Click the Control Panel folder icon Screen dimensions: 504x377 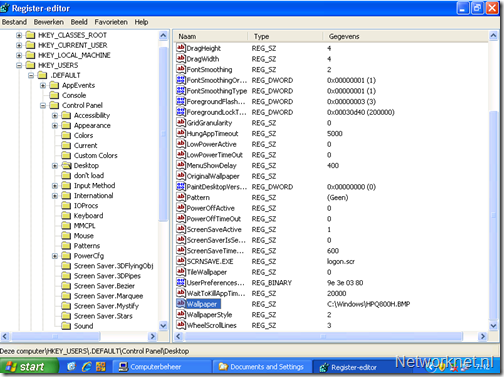click(54, 105)
